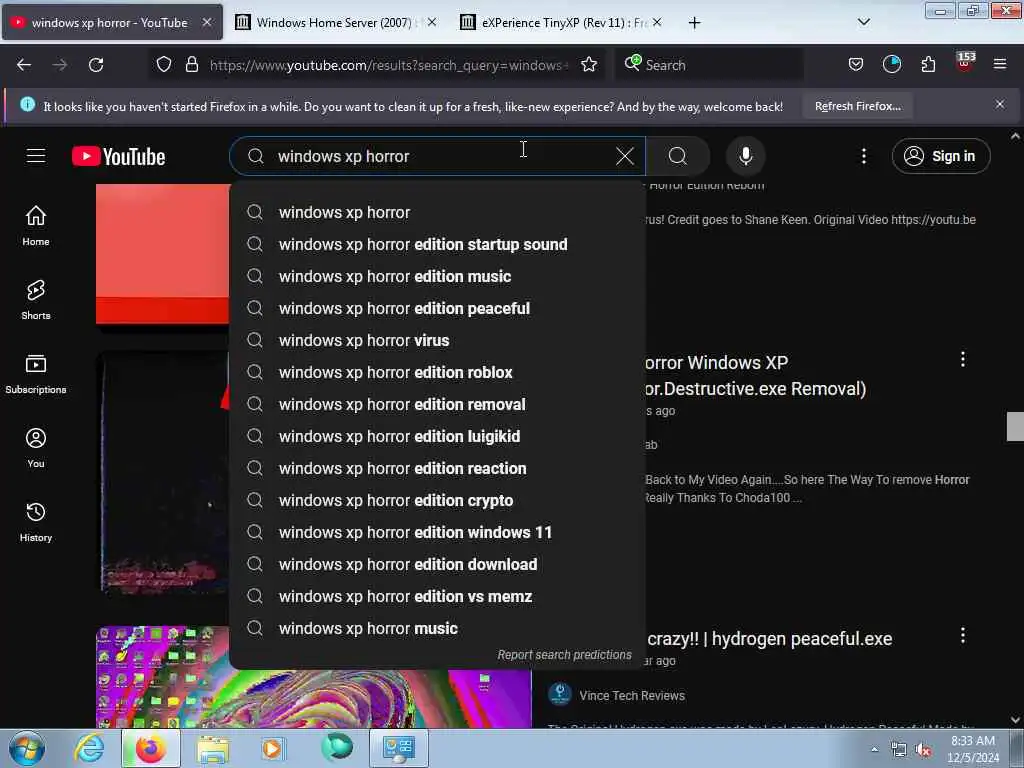Click the muted volume tray icon
This screenshot has width=1024, height=768.
point(923,750)
